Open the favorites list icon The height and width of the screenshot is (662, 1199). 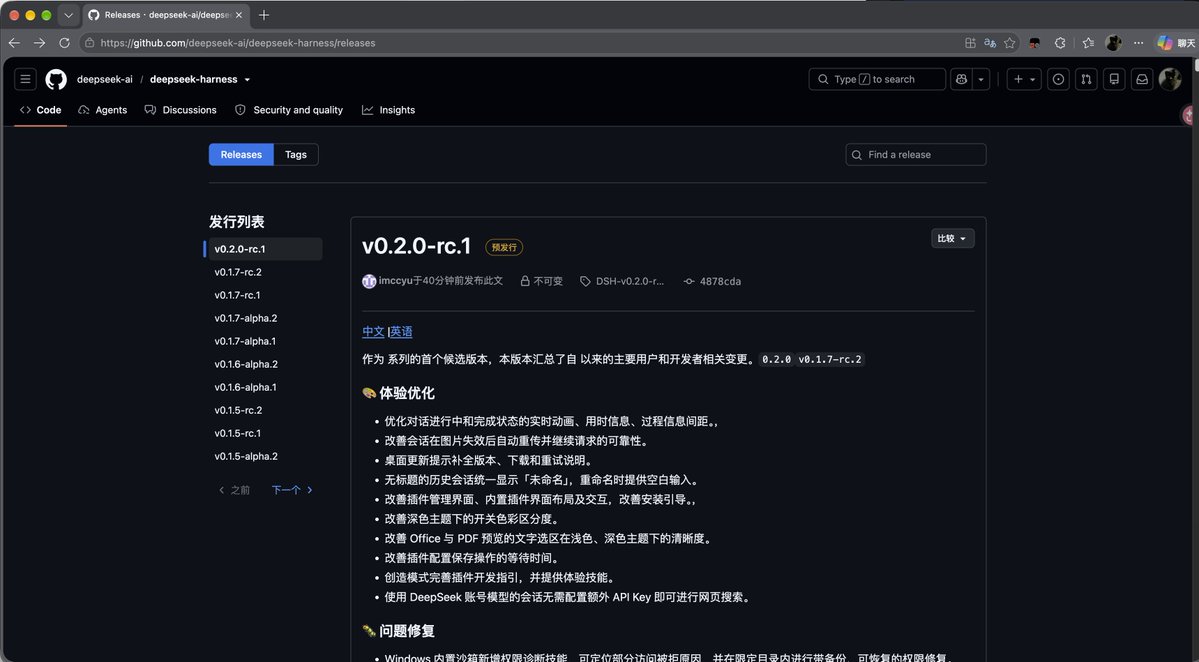pos(1088,43)
